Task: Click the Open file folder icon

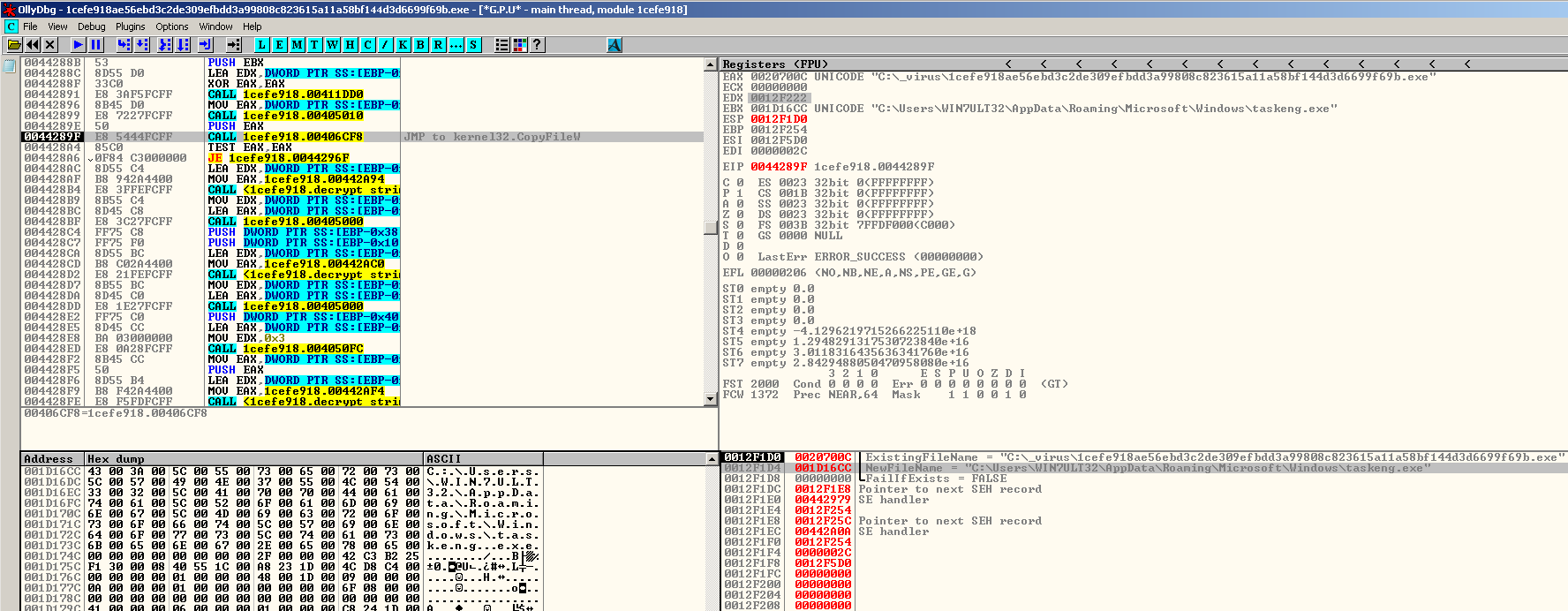Action: coord(13,44)
